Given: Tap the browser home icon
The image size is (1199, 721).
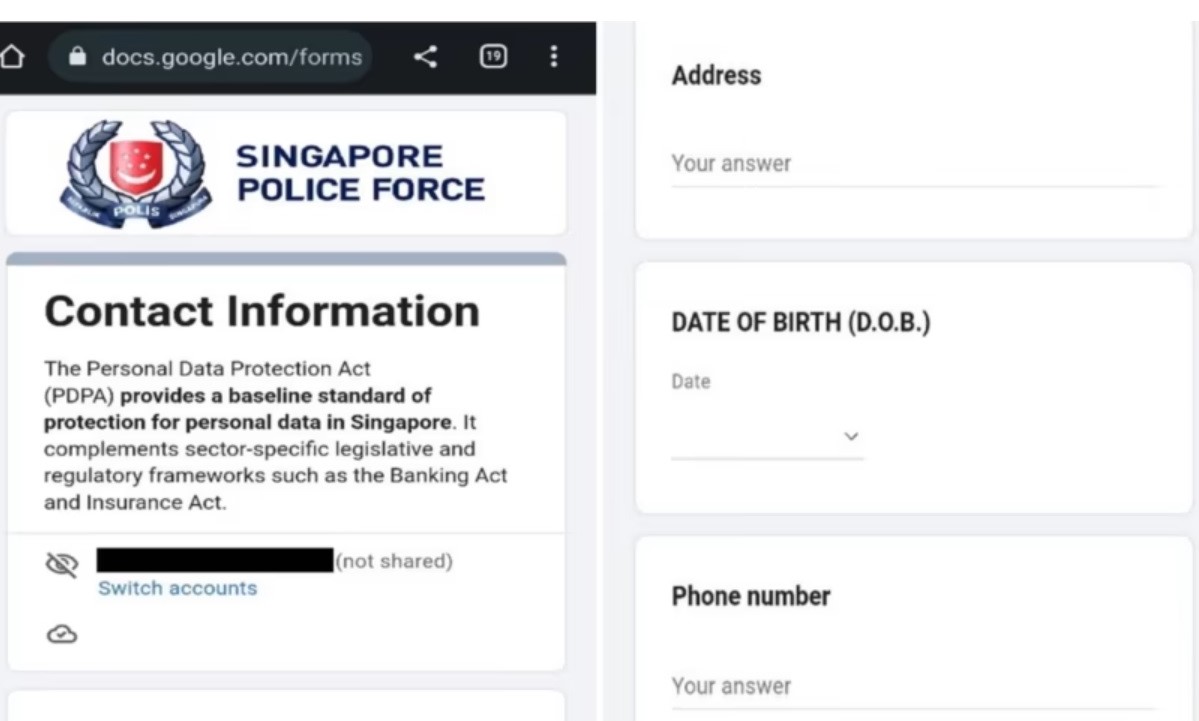Looking at the screenshot, I should [x=12, y=57].
